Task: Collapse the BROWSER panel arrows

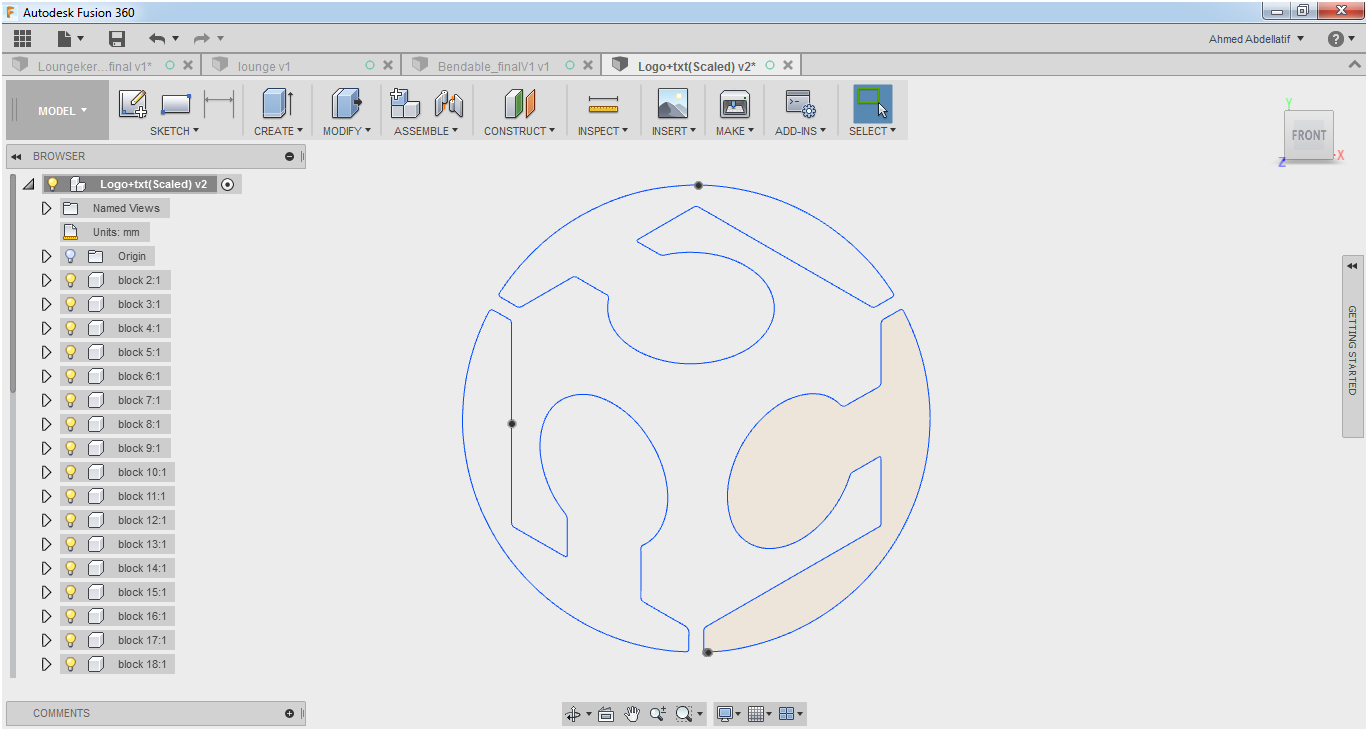Action: 16,156
